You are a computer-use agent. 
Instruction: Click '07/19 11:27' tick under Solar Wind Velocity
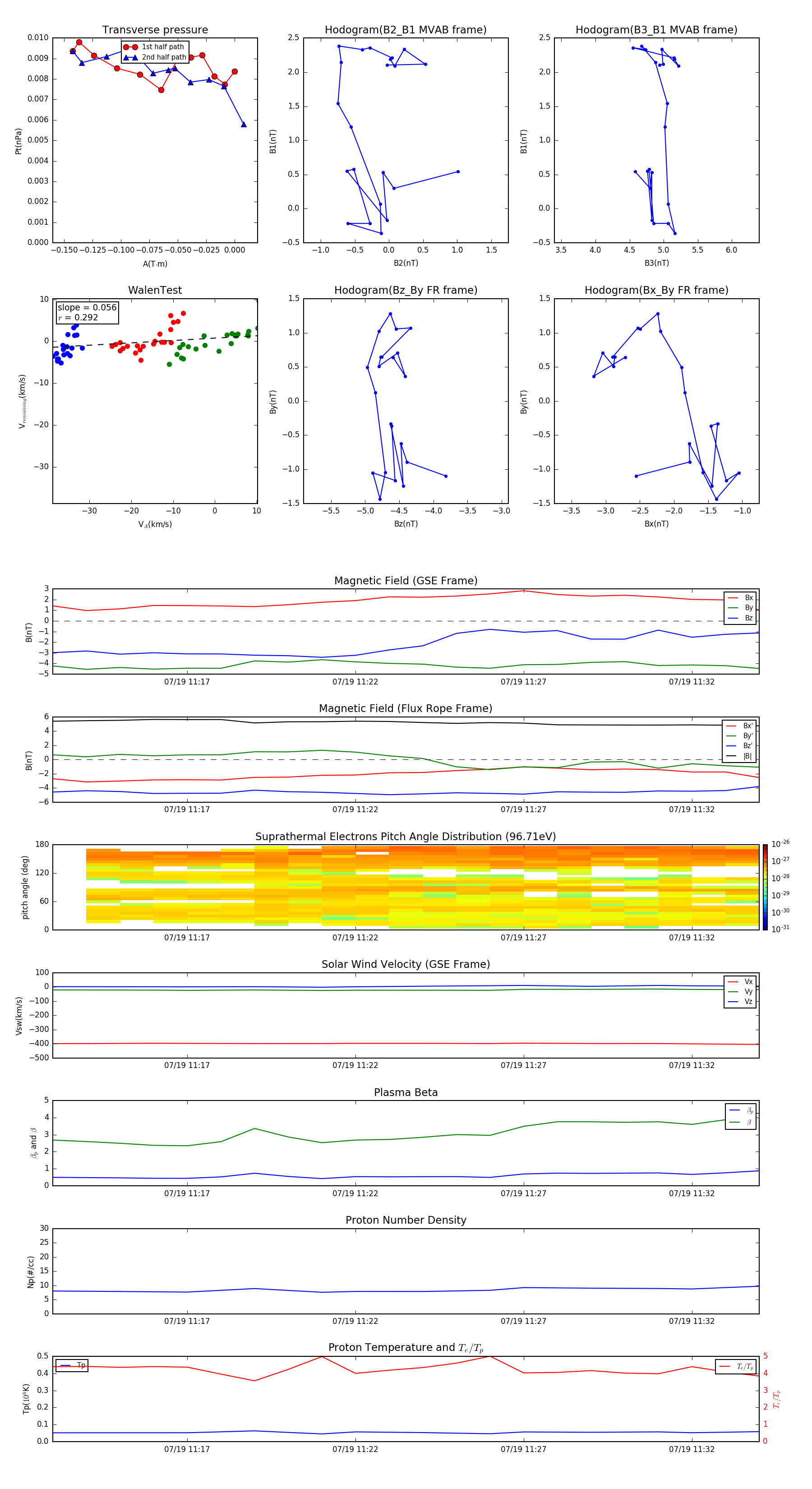click(x=524, y=1065)
